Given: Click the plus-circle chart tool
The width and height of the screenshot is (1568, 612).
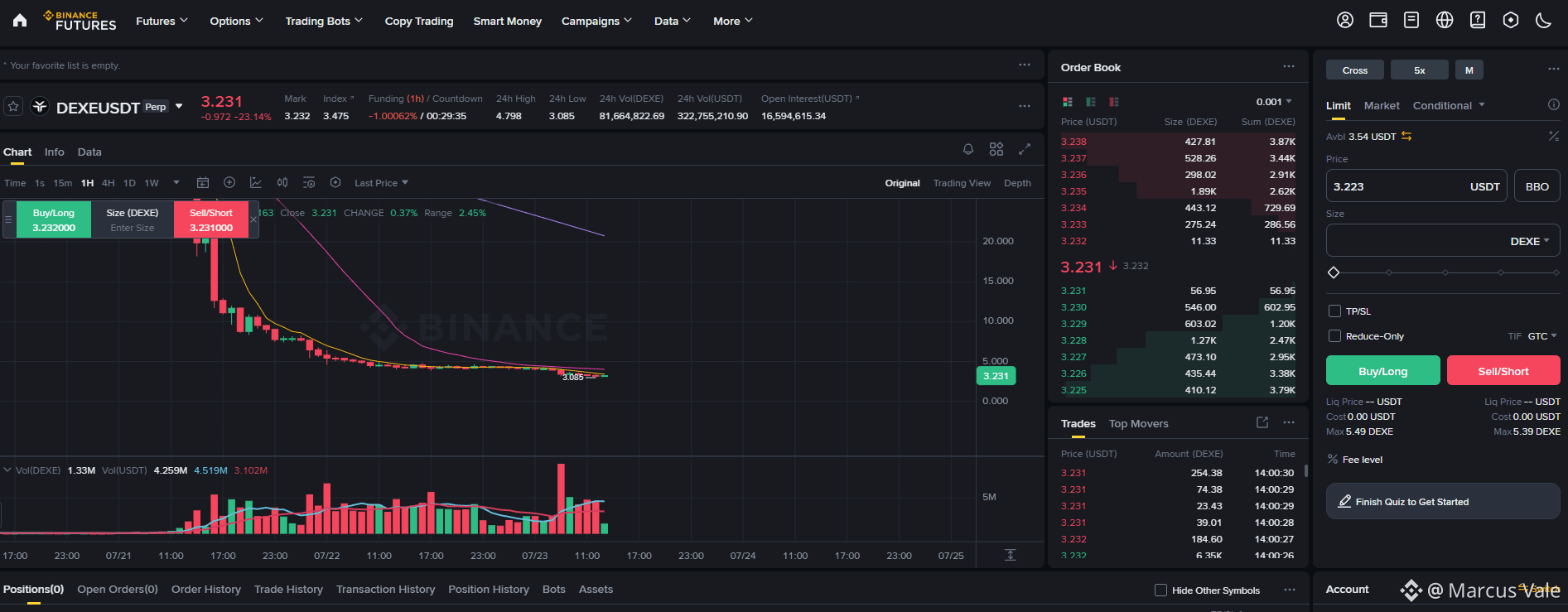Looking at the screenshot, I should pos(229,183).
